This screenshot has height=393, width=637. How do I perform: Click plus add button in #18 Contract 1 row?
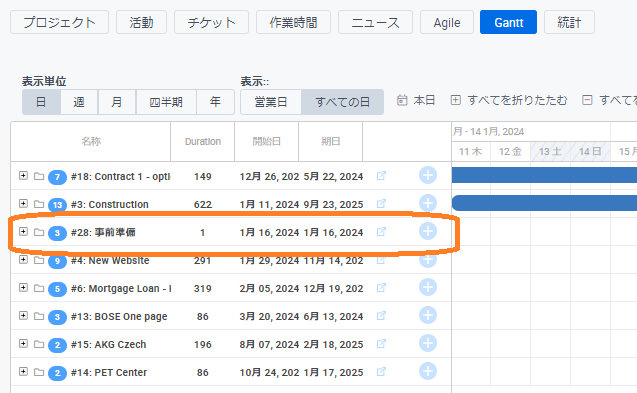(x=428, y=176)
